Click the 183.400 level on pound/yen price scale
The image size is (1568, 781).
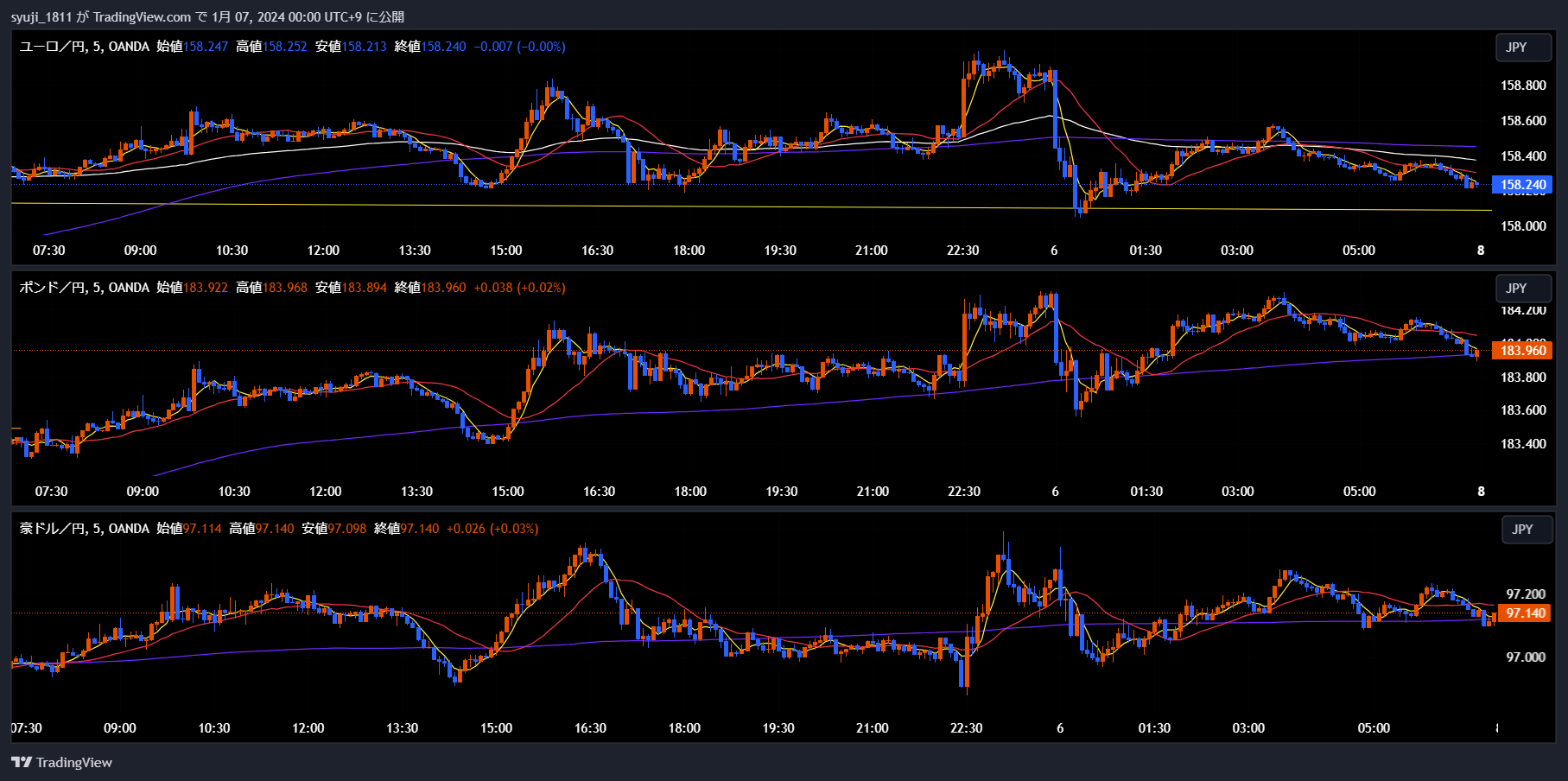coord(1523,444)
